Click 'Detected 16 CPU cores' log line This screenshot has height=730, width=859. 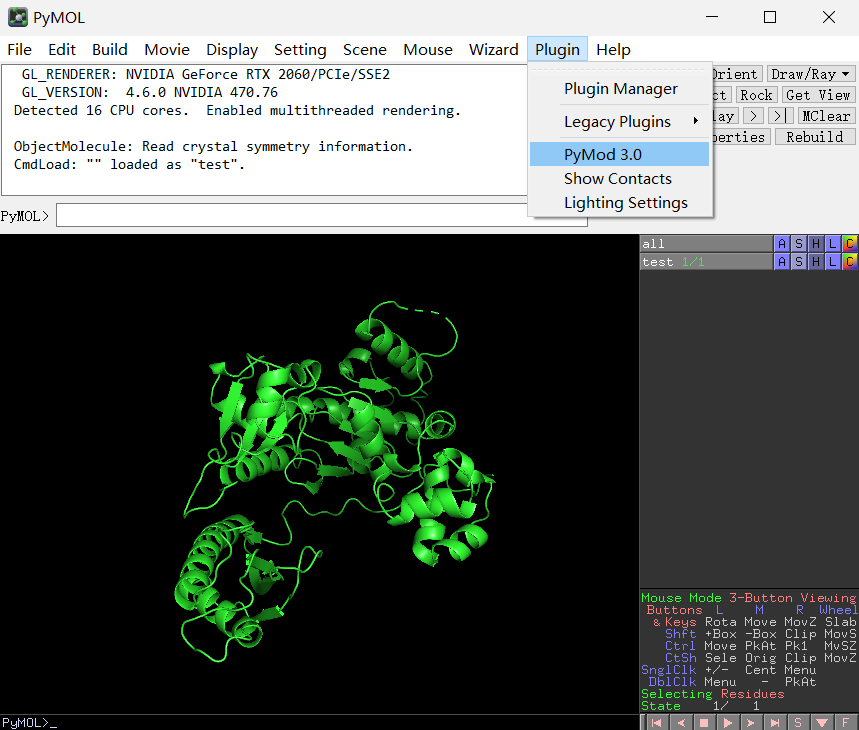tap(237, 110)
